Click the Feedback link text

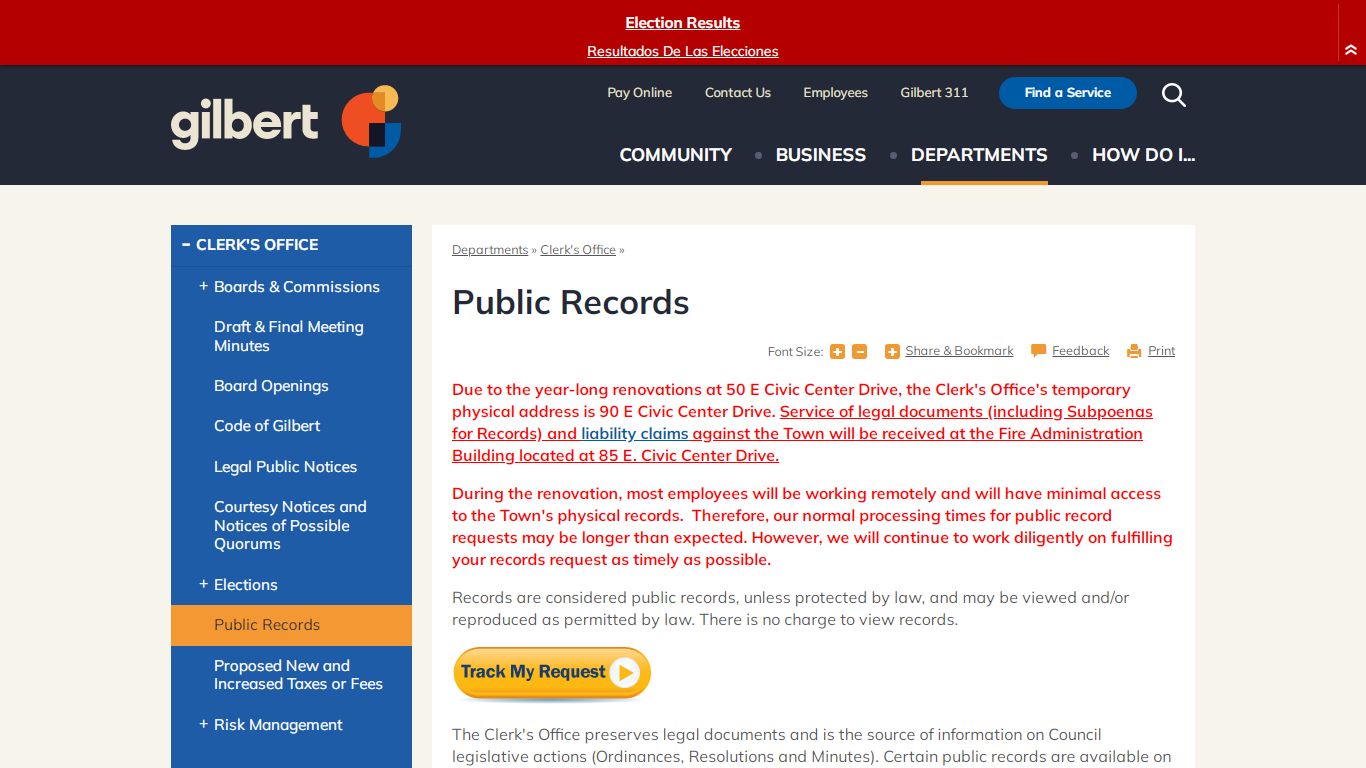(x=1080, y=351)
